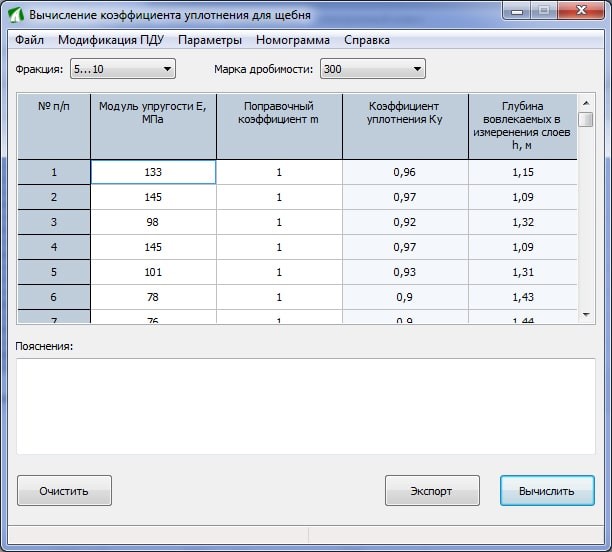Image resolution: width=612 pixels, height=552 pixels.
Task: Click the table vertical scrollbar thumb
Action: click(x=586, y=119)
